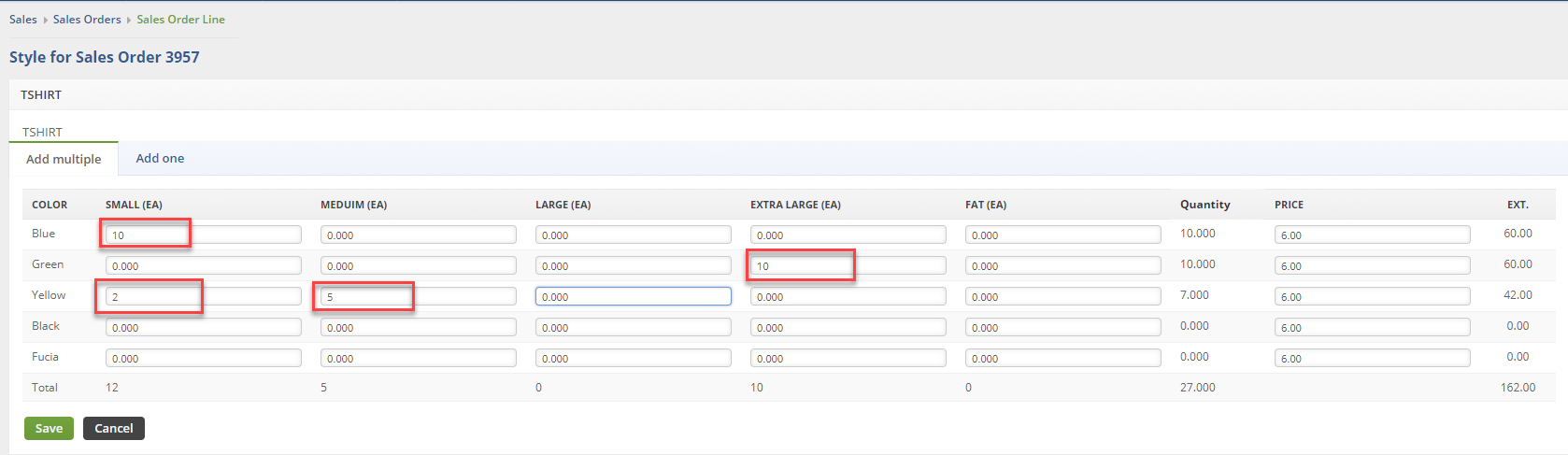Click the SMALL (EA) column header

coord(134,205)
